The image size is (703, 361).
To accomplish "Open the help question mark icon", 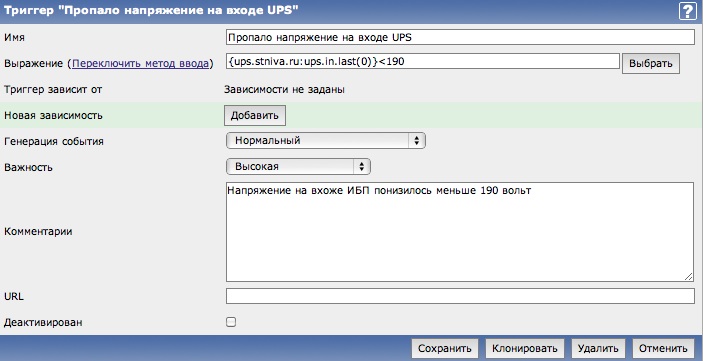I will pos(688,11).
